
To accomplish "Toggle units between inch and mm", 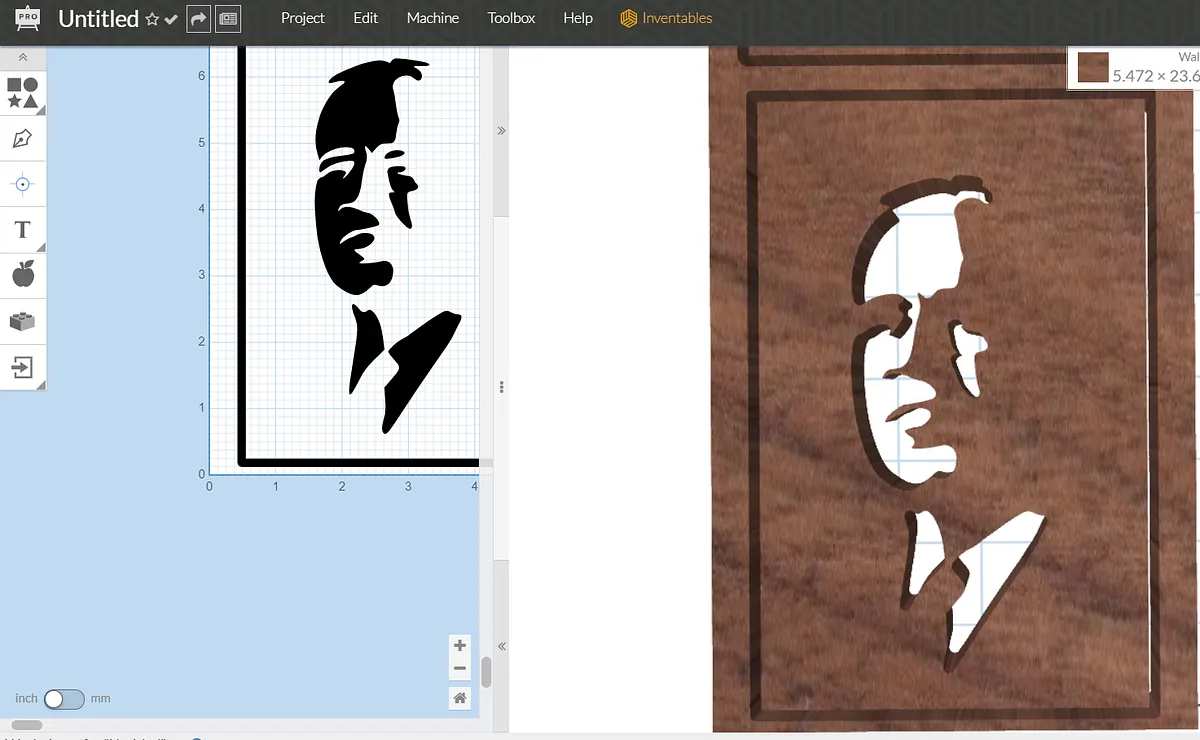I will (64, 698).
